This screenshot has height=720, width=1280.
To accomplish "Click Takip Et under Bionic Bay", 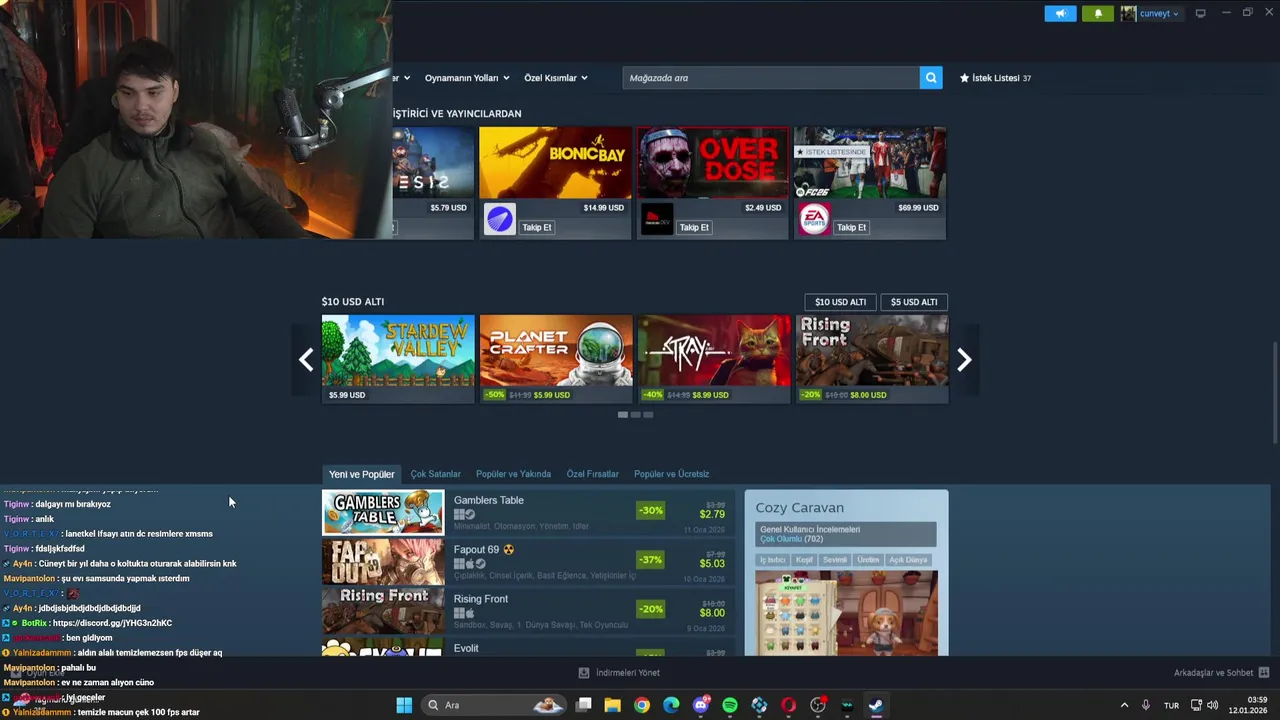I will pos(537,227).
